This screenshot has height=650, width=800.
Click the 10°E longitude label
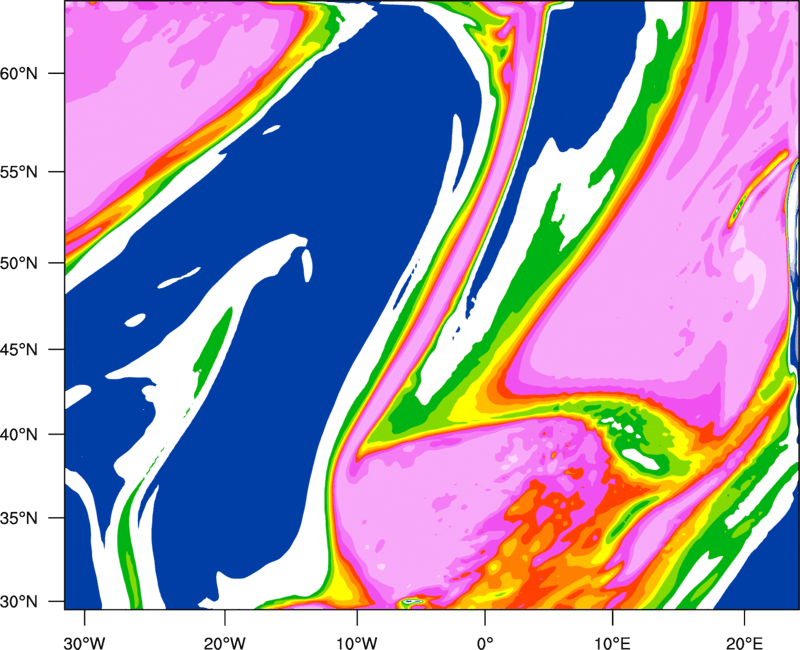click(x=612, y=643)
